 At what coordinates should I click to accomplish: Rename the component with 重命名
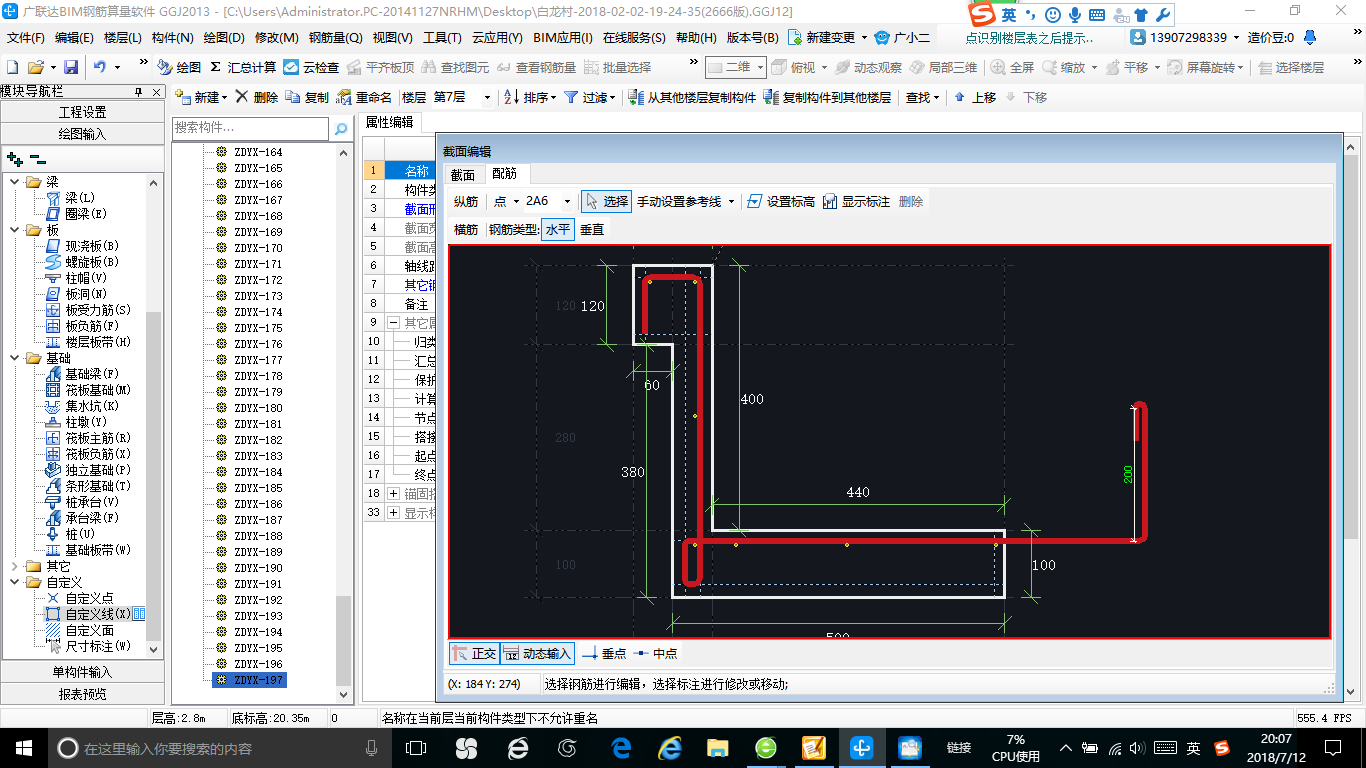tap(365, 97)
